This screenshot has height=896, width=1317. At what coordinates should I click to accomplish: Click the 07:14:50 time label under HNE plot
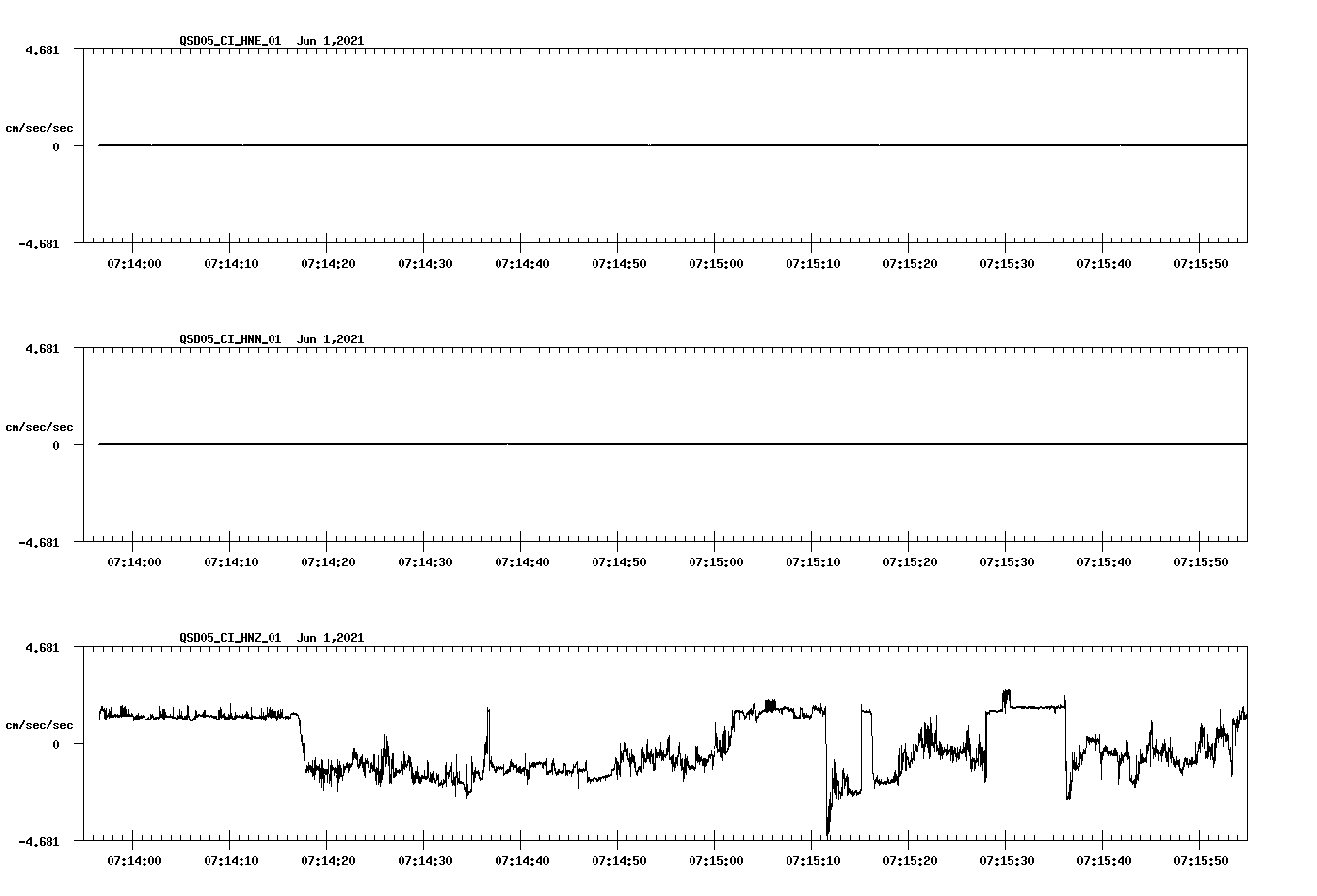tap(619, 263)
